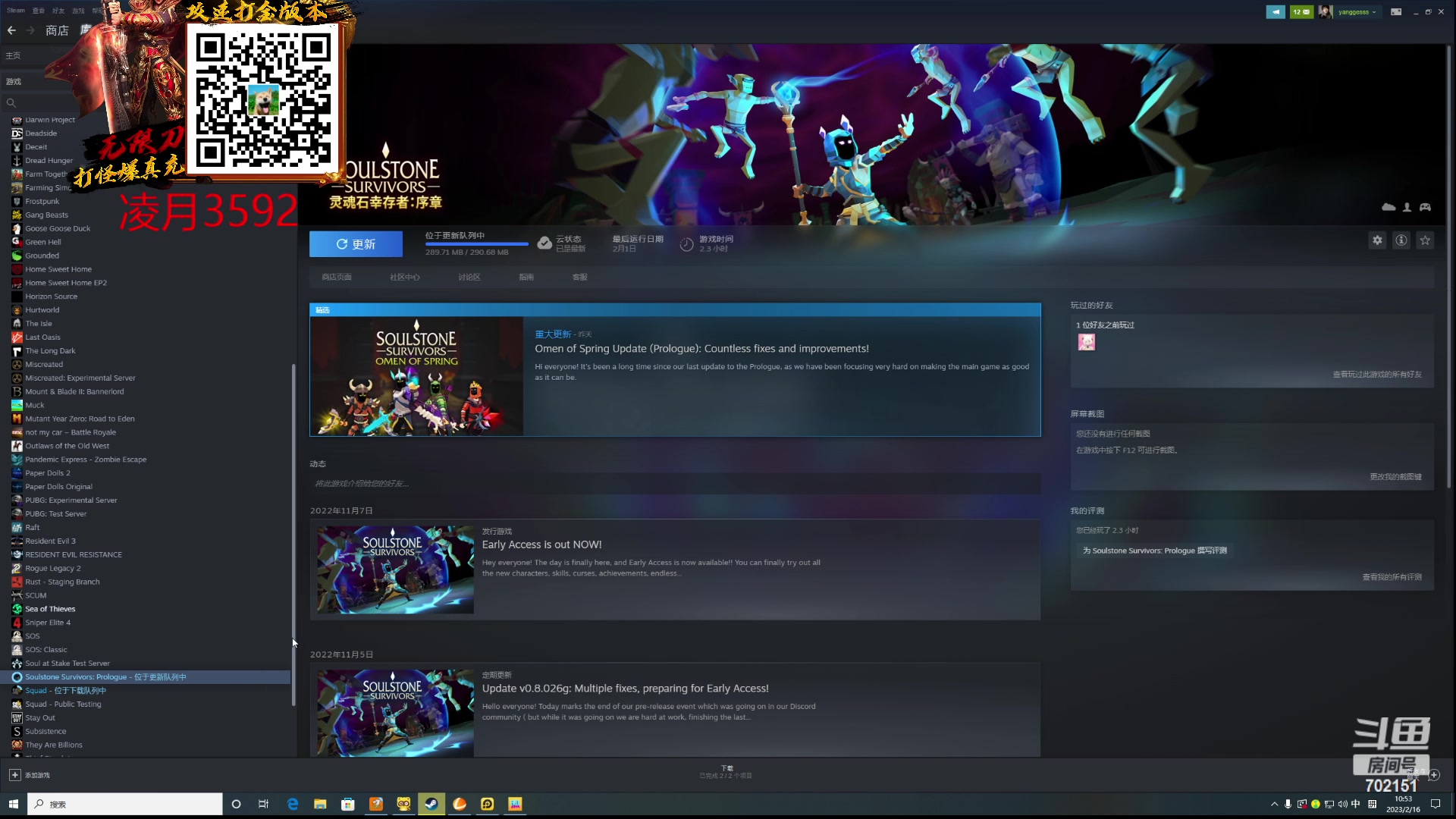Open the 讨论区 discussions tab
Image resolution: width=1456 pixels, height=819 pixels.
[x=469, y=278]
